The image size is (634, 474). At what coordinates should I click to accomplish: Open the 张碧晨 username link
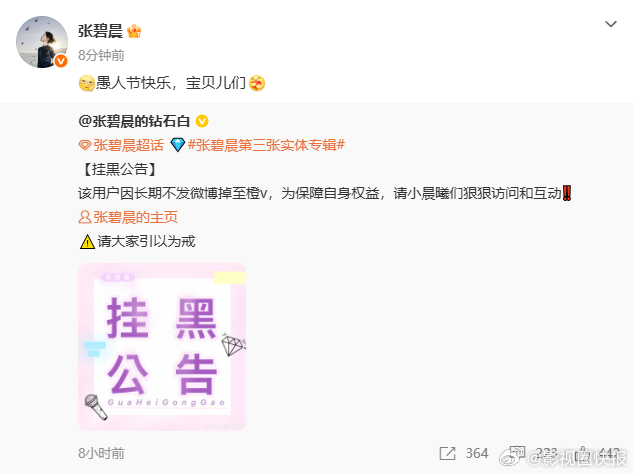click(x=100, y=31)
